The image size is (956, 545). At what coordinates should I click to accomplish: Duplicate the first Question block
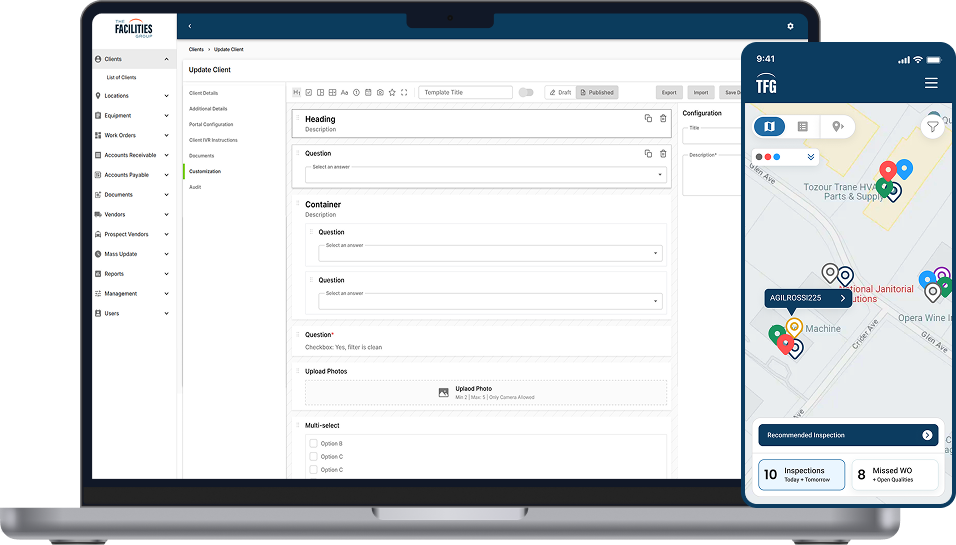pos(648,154)
